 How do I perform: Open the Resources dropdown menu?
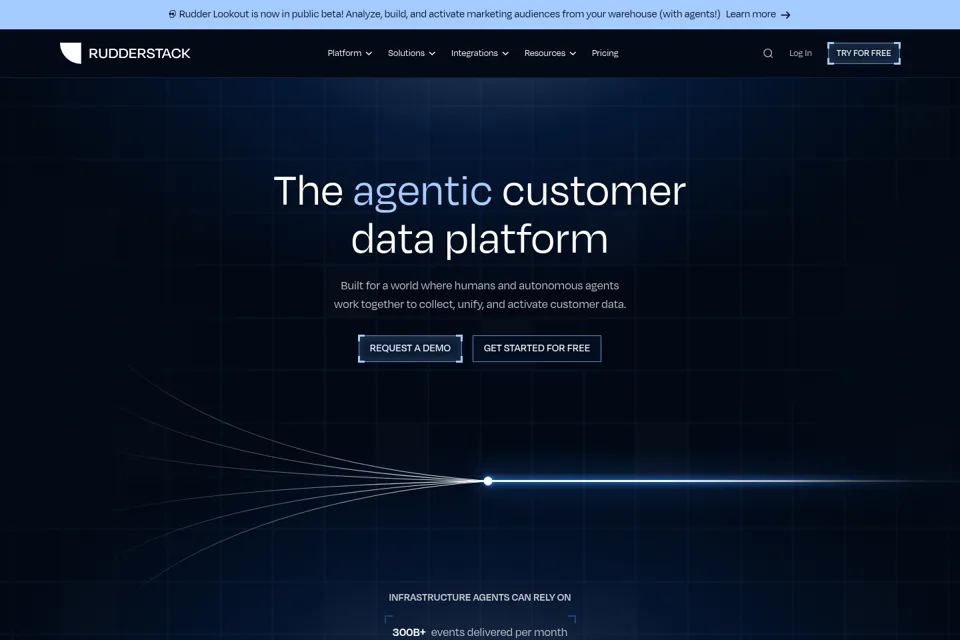coord(550,53)
